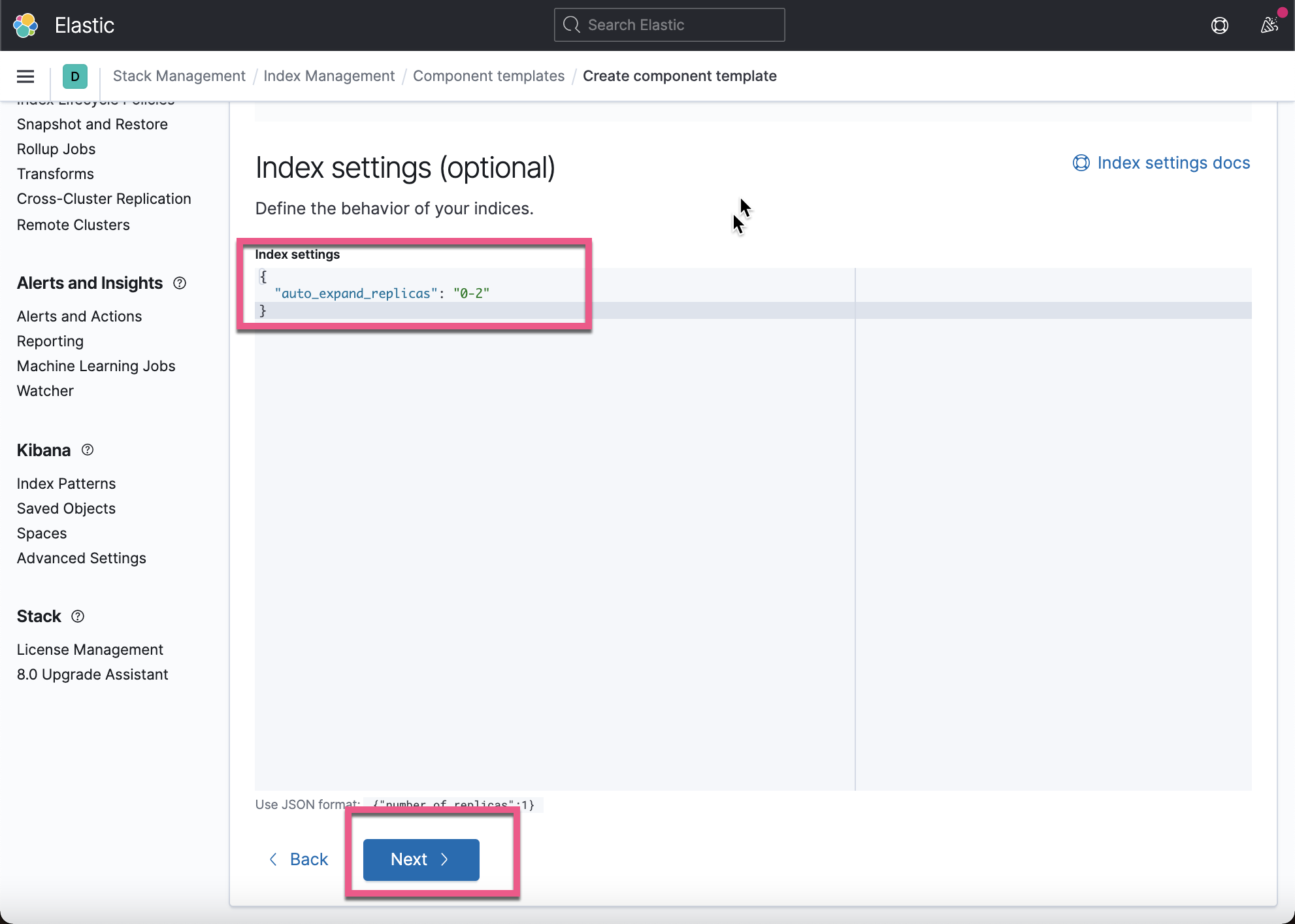Open the D space avatar selector
The image size is (1295, 924).
(x=75, y=76)
